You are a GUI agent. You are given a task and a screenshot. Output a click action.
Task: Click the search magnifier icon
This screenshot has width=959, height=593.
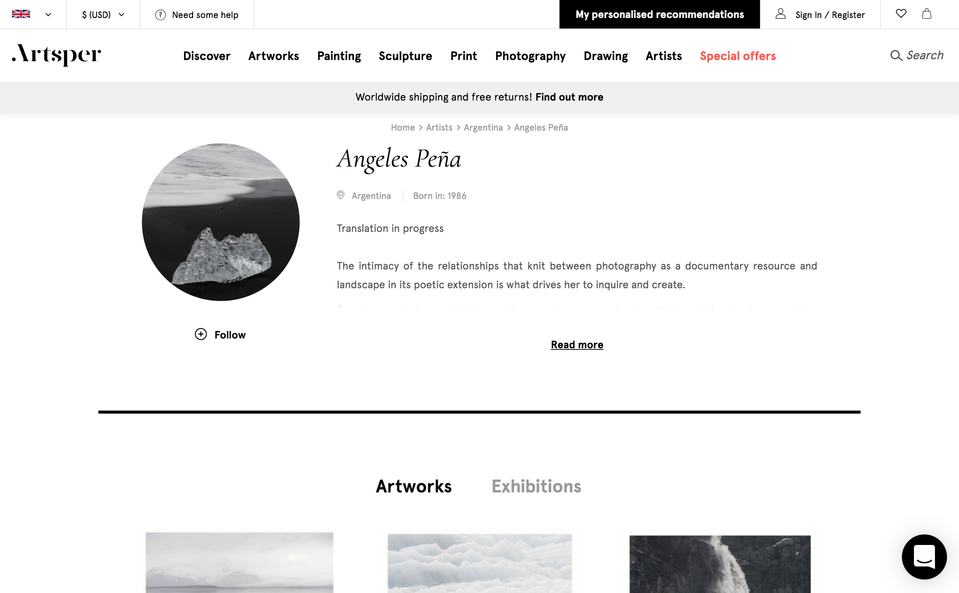(896, 56)
